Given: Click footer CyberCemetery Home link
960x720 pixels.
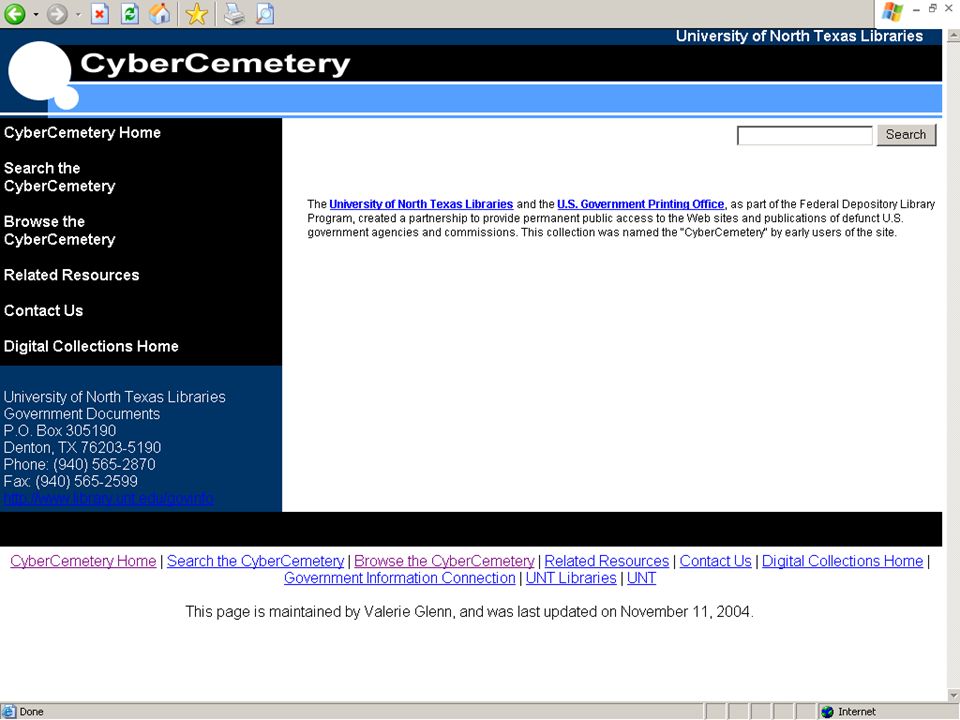Looking at the screenshot, I should pos(83,561).
